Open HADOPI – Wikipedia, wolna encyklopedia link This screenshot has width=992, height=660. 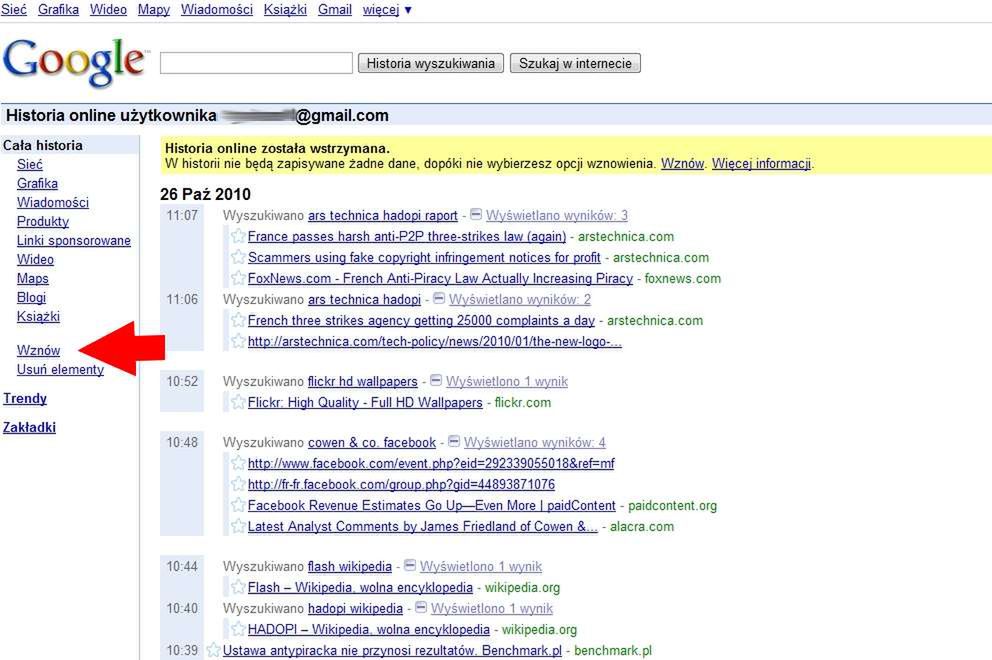pyautogui.click(x=369, y=630)
